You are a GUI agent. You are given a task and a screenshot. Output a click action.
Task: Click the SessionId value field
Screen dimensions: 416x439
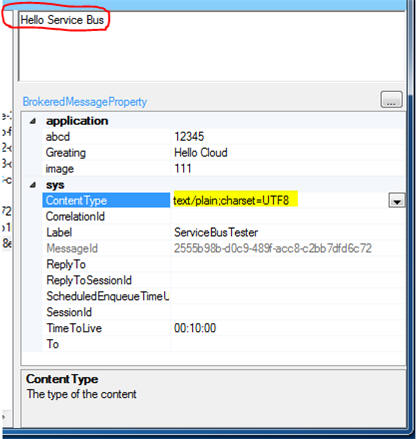[288, 312]
